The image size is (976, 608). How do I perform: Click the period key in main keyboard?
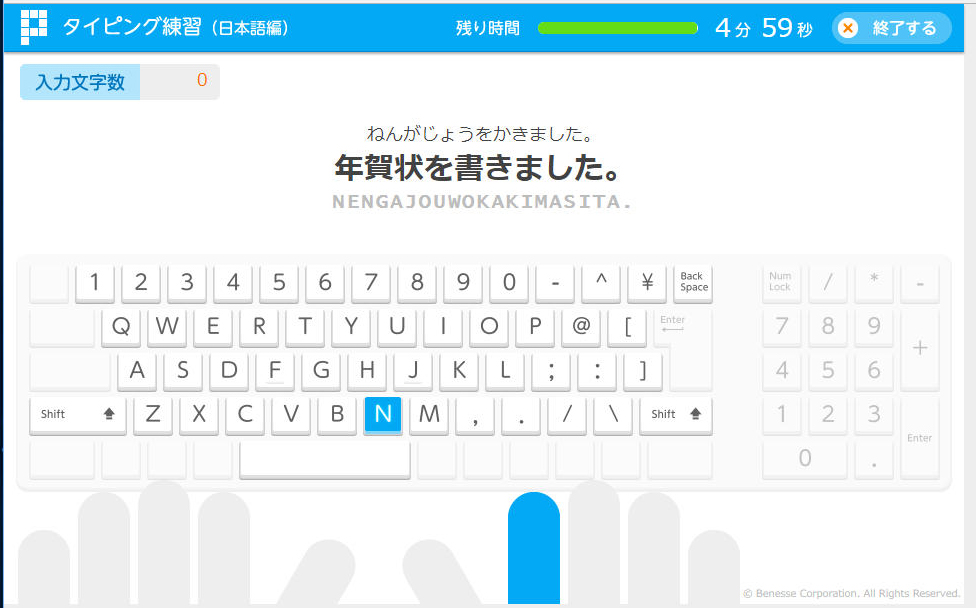[522, 414]
